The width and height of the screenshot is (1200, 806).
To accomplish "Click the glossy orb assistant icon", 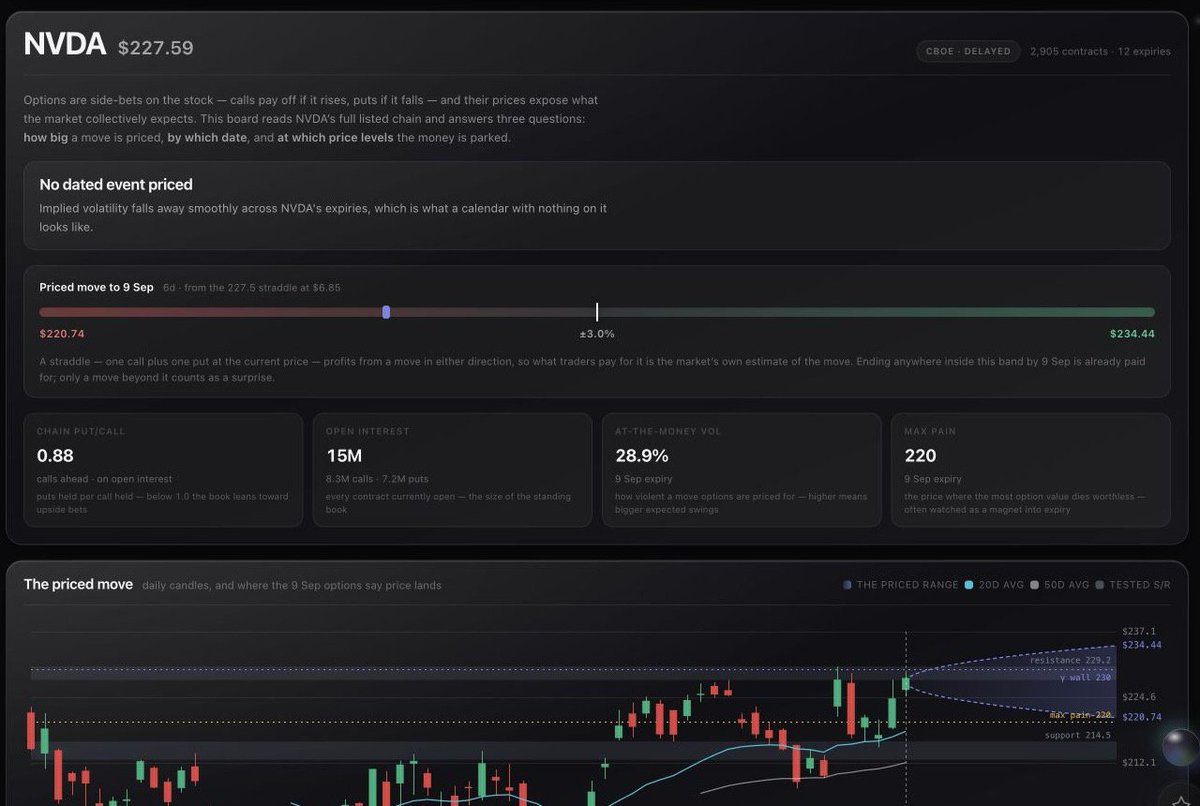I will click(1180, 747).
